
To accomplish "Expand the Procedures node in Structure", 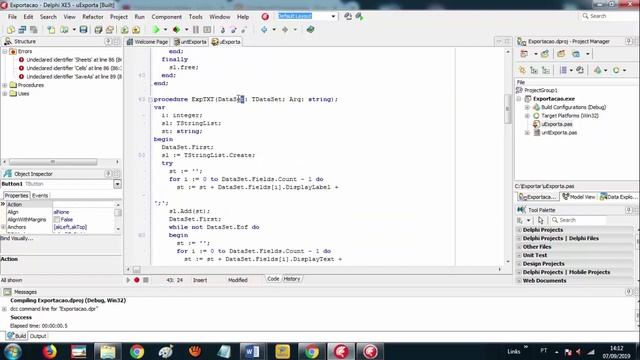I will [5, 85].
